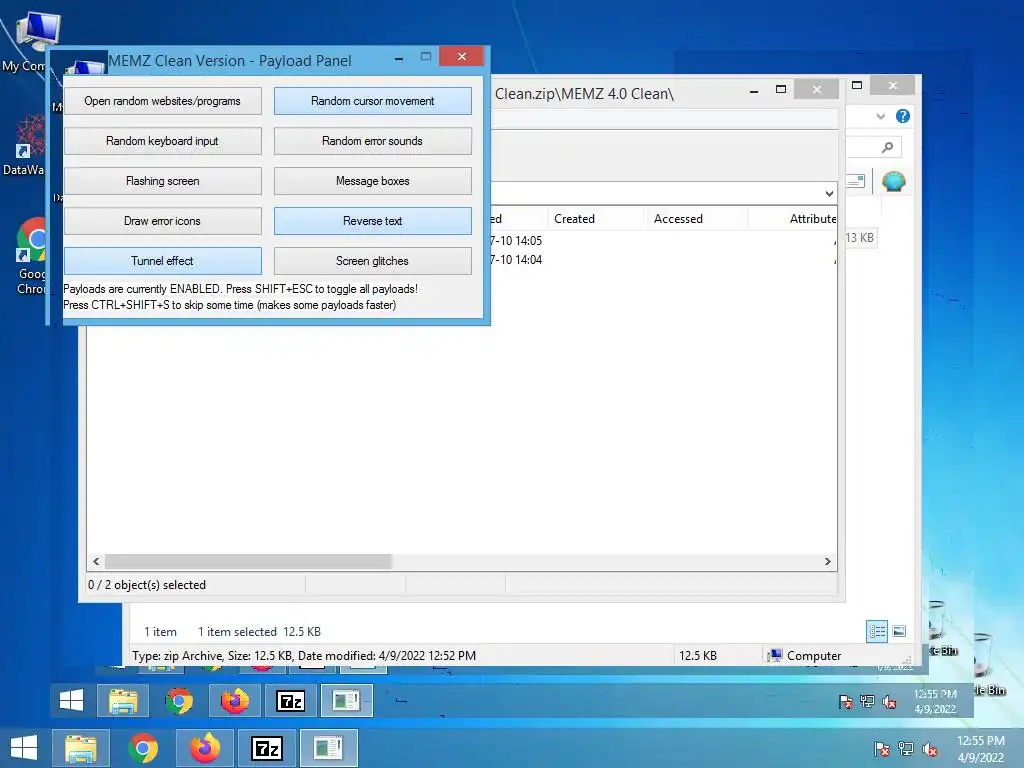Image resolution: width=1024 pixels, height=768 pixels.
Task: Disable the Reverse text payload
Action: point(372,221)
